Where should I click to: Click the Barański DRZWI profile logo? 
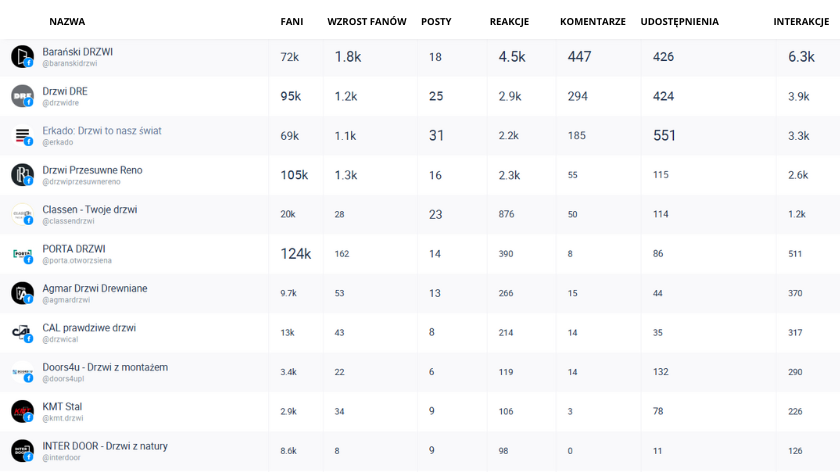pyautogui.click(x=22, y=57)
